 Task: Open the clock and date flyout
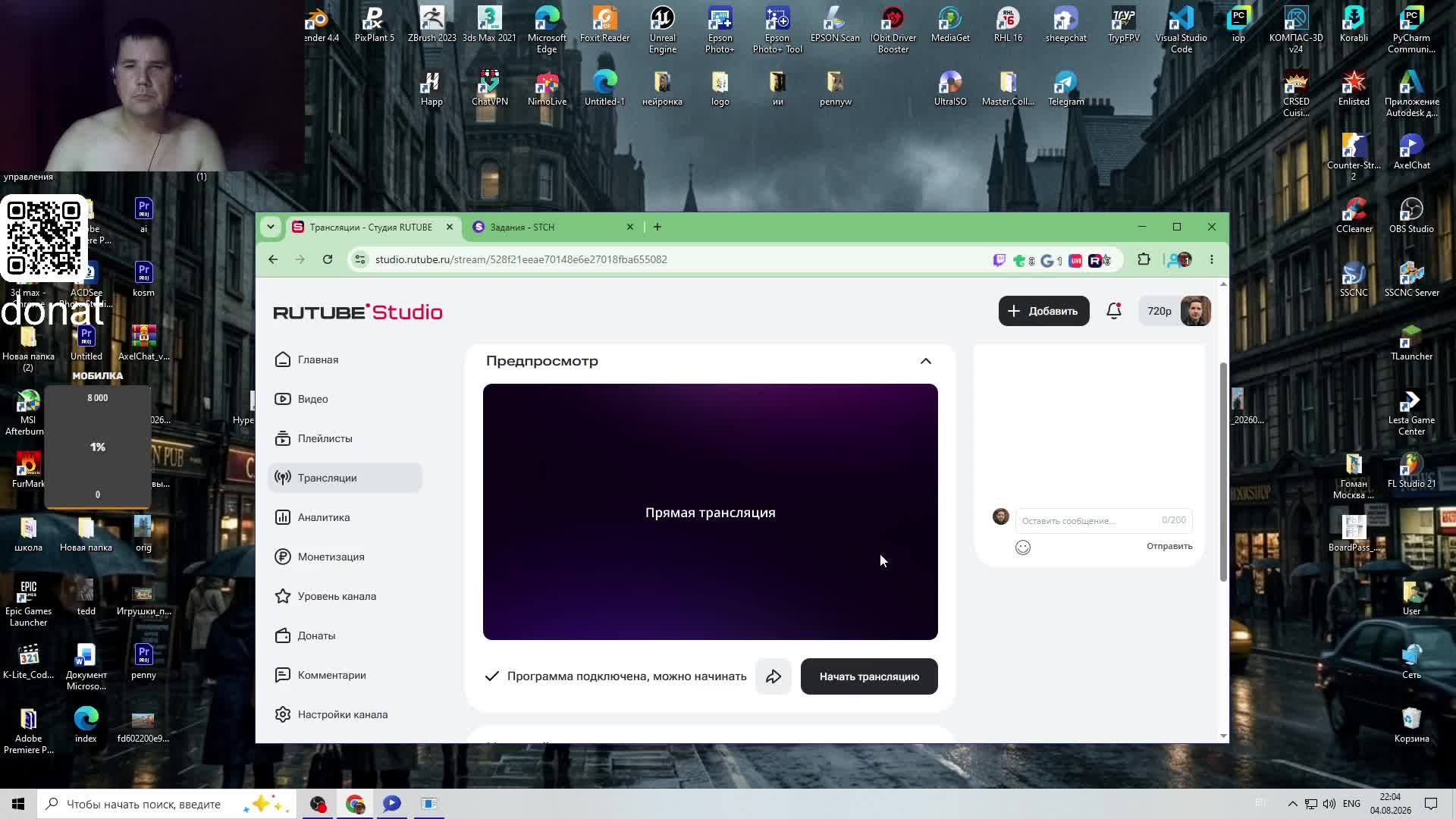tap(1391, 804)
